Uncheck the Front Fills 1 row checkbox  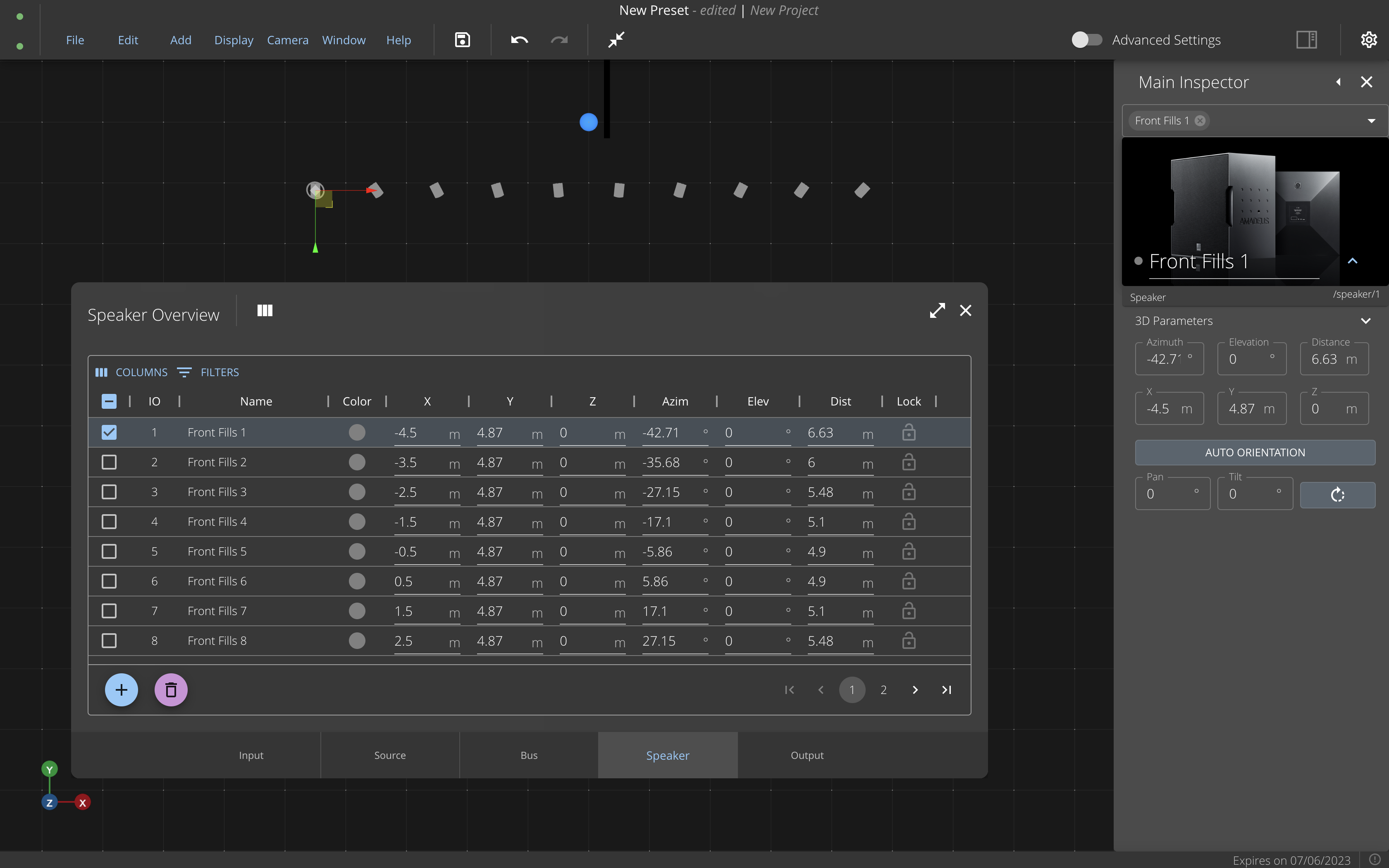(x=109, y=432)
